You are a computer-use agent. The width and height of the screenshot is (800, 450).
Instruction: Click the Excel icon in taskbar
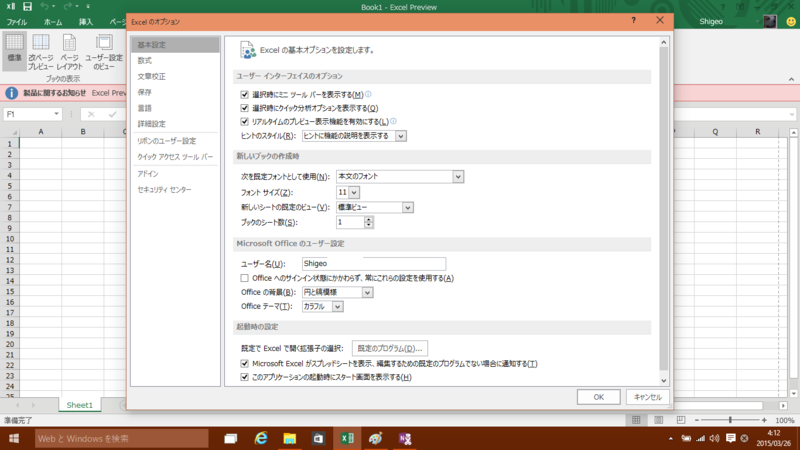point(347,438)
